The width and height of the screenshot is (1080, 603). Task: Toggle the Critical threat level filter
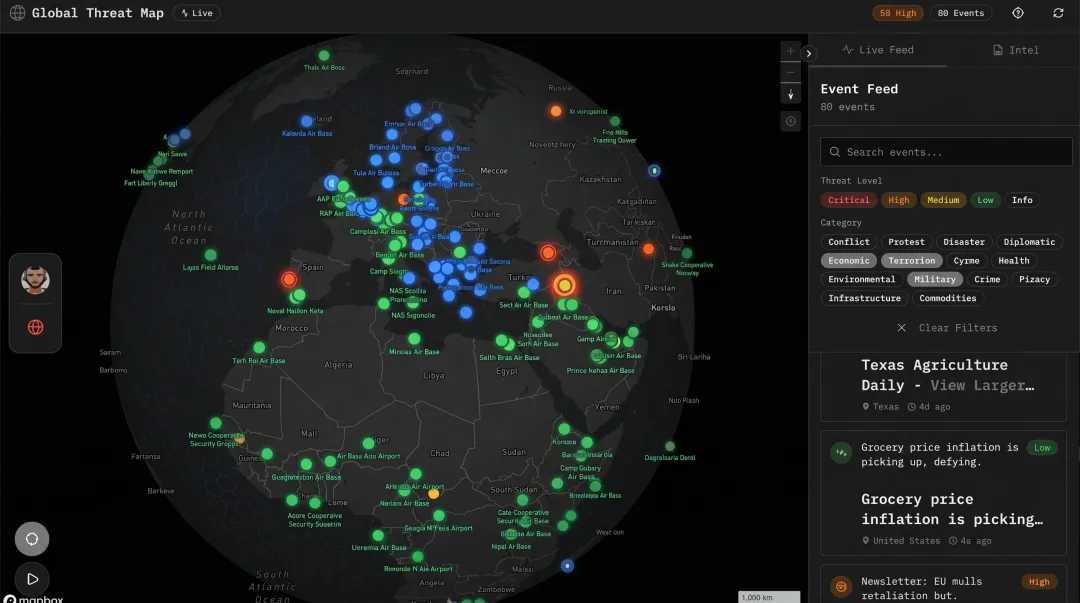coord(849,200)
